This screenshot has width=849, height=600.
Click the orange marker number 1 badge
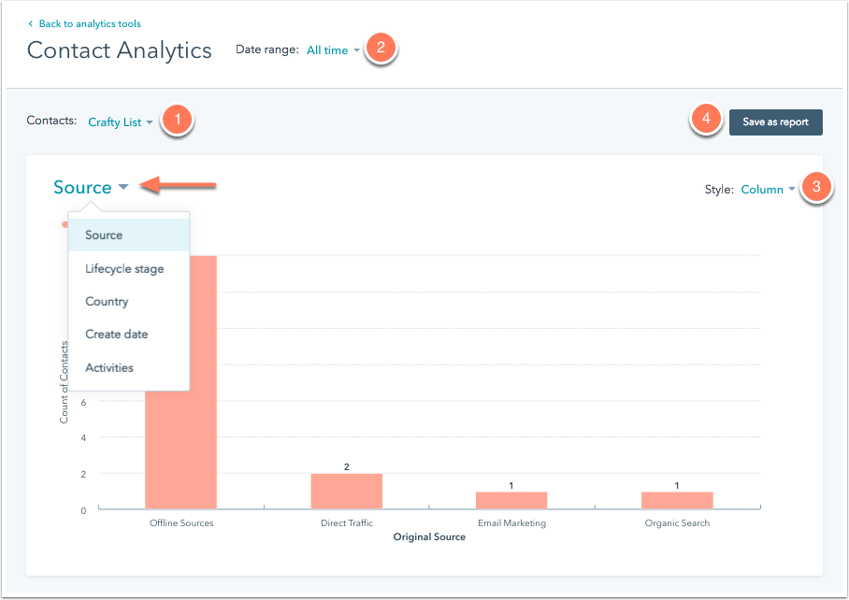point(178,121)
